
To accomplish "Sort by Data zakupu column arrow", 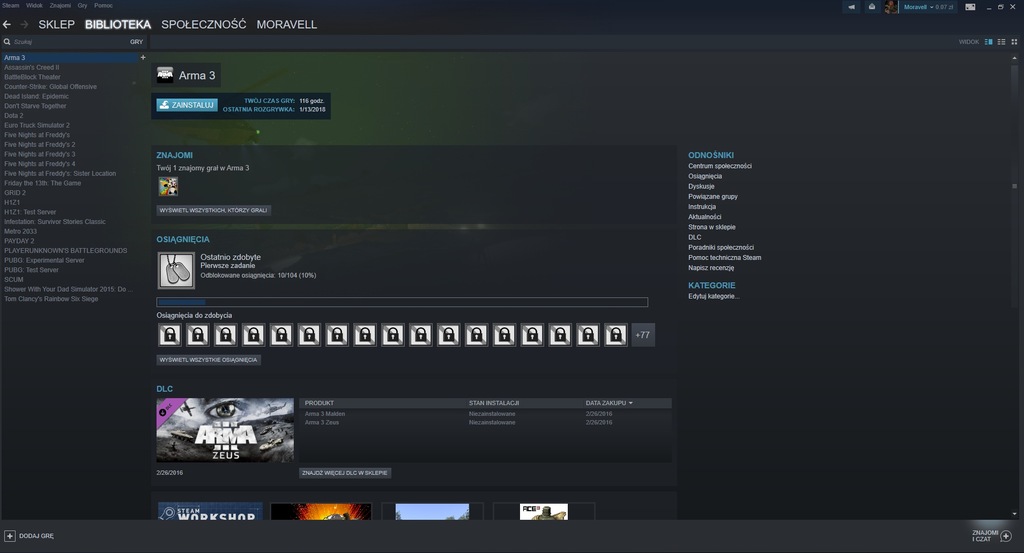I will click(630, 403).
